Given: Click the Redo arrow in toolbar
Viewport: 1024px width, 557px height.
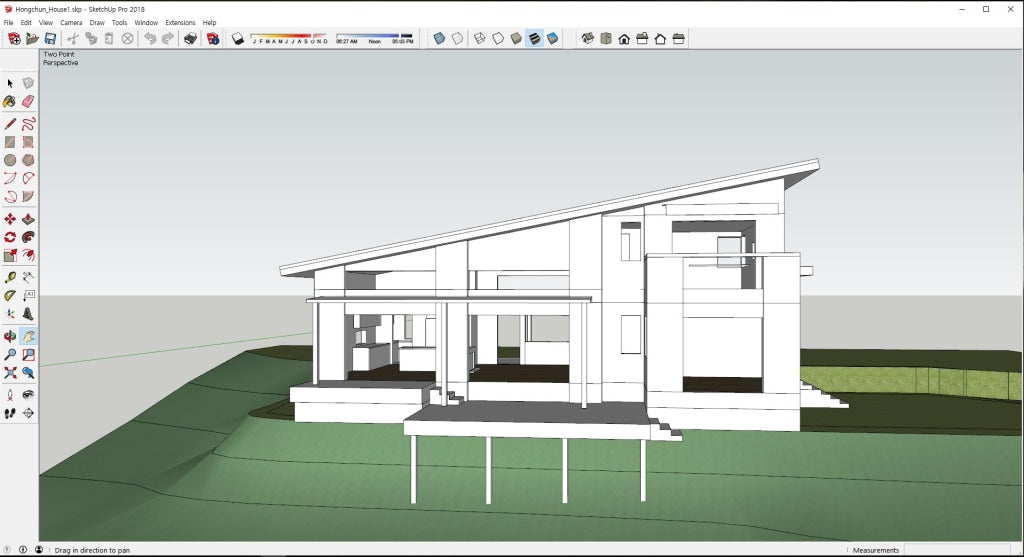Looking at the screenshot, I should click(x=168, y=39).
